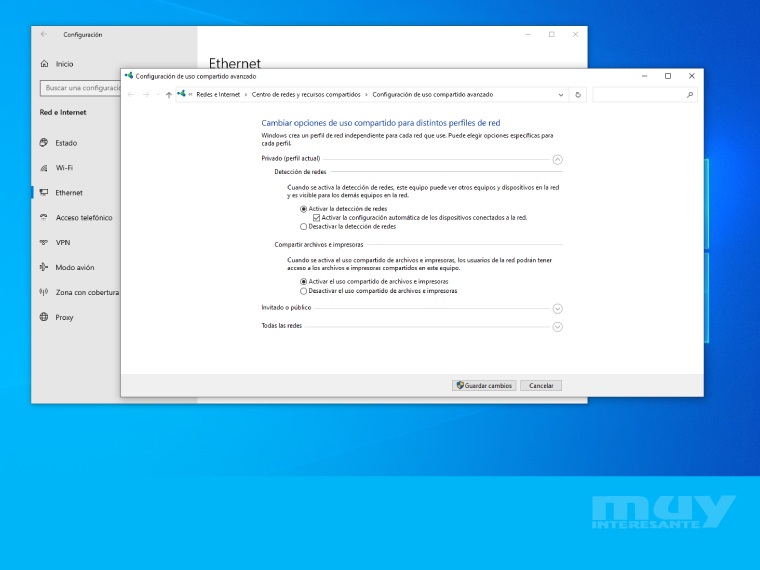Toggle automatic configuration of connected devices checkbox
760x570 pixels.
[x=317, y=218]
